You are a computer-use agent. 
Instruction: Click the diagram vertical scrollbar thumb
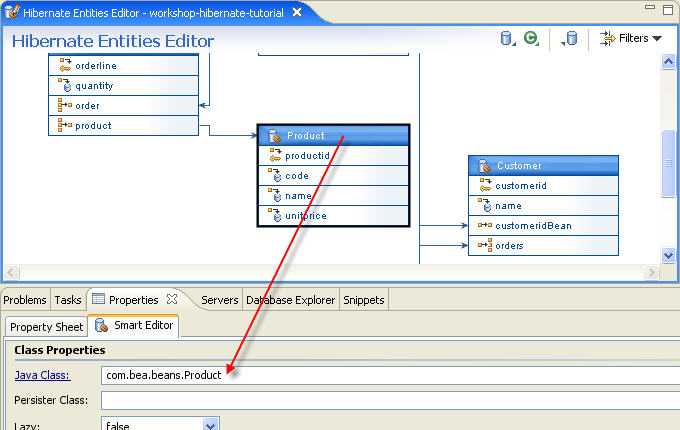pos(668,163)
